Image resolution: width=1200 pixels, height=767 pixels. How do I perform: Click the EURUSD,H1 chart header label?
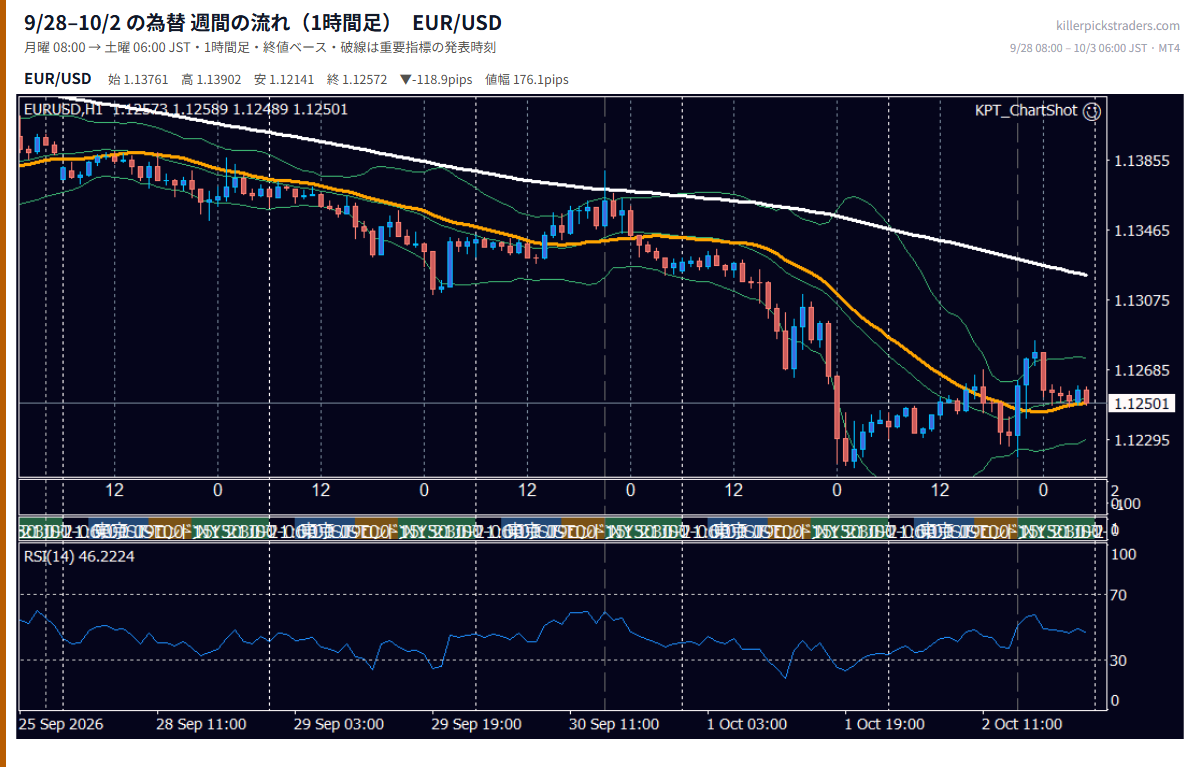click(x=63, y=110)
